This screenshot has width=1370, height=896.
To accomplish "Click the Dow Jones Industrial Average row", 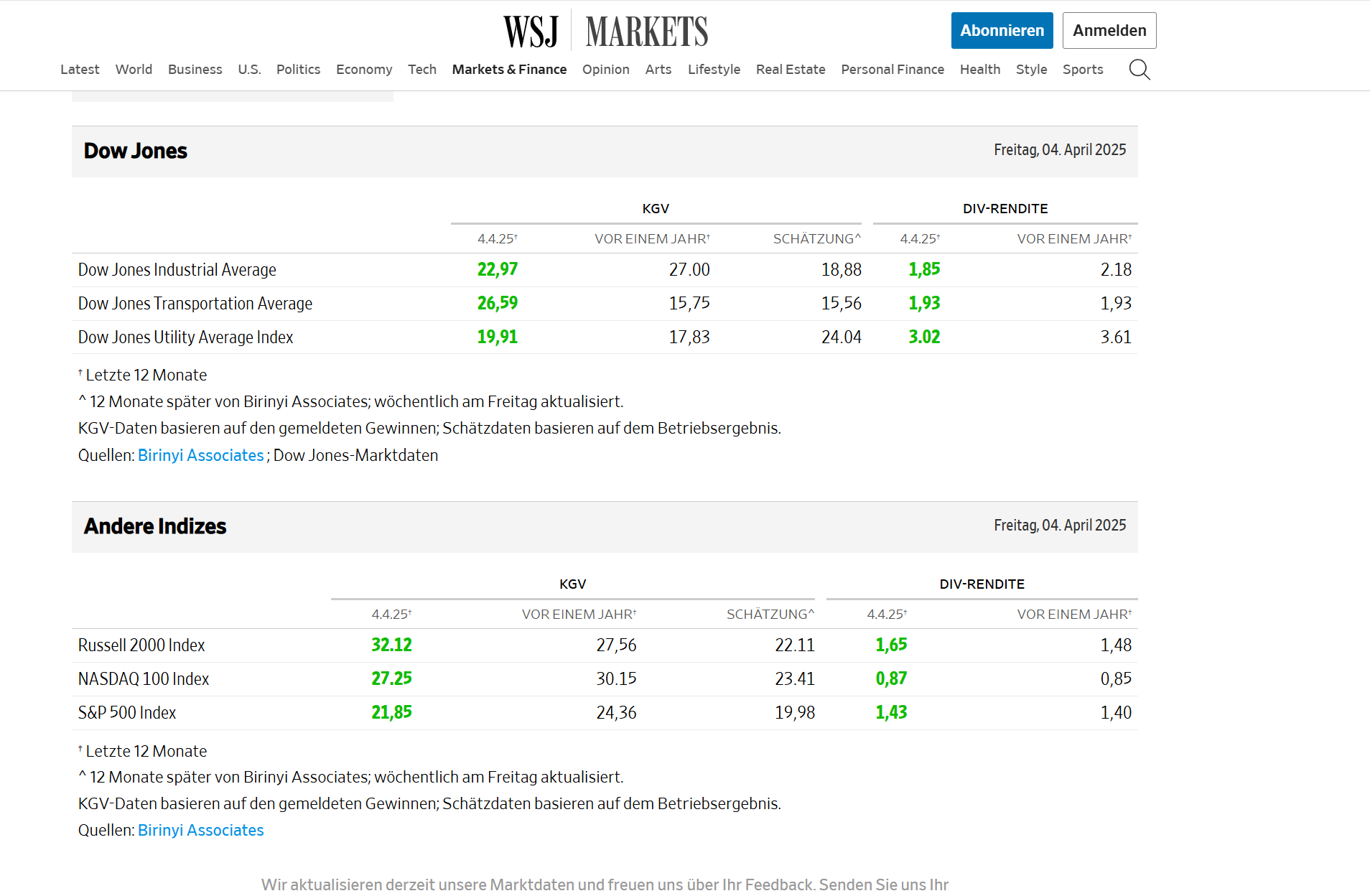I will click(177, 270).
